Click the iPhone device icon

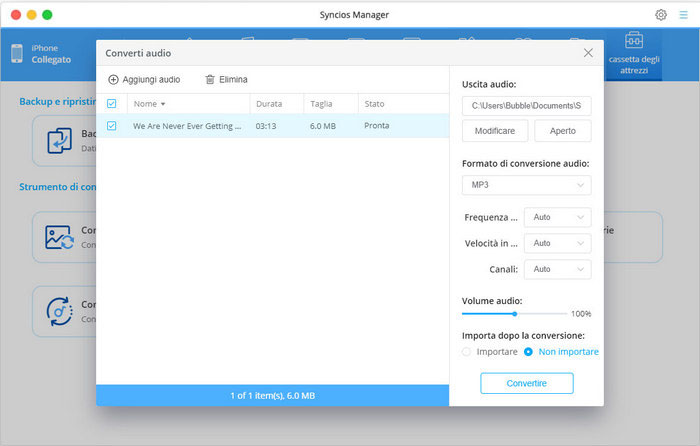(x=17, y=54)
